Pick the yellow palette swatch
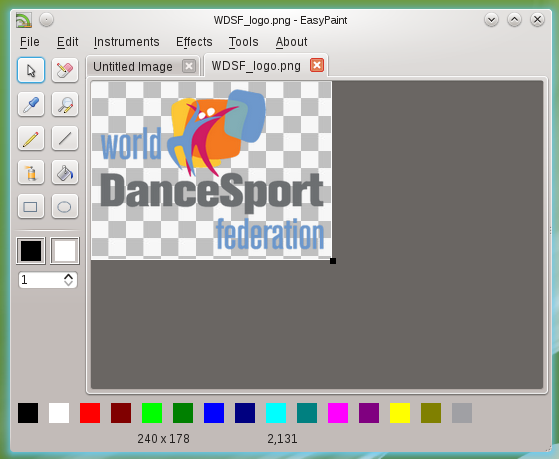This screenshot has height=459, width=559. point(400,413)
